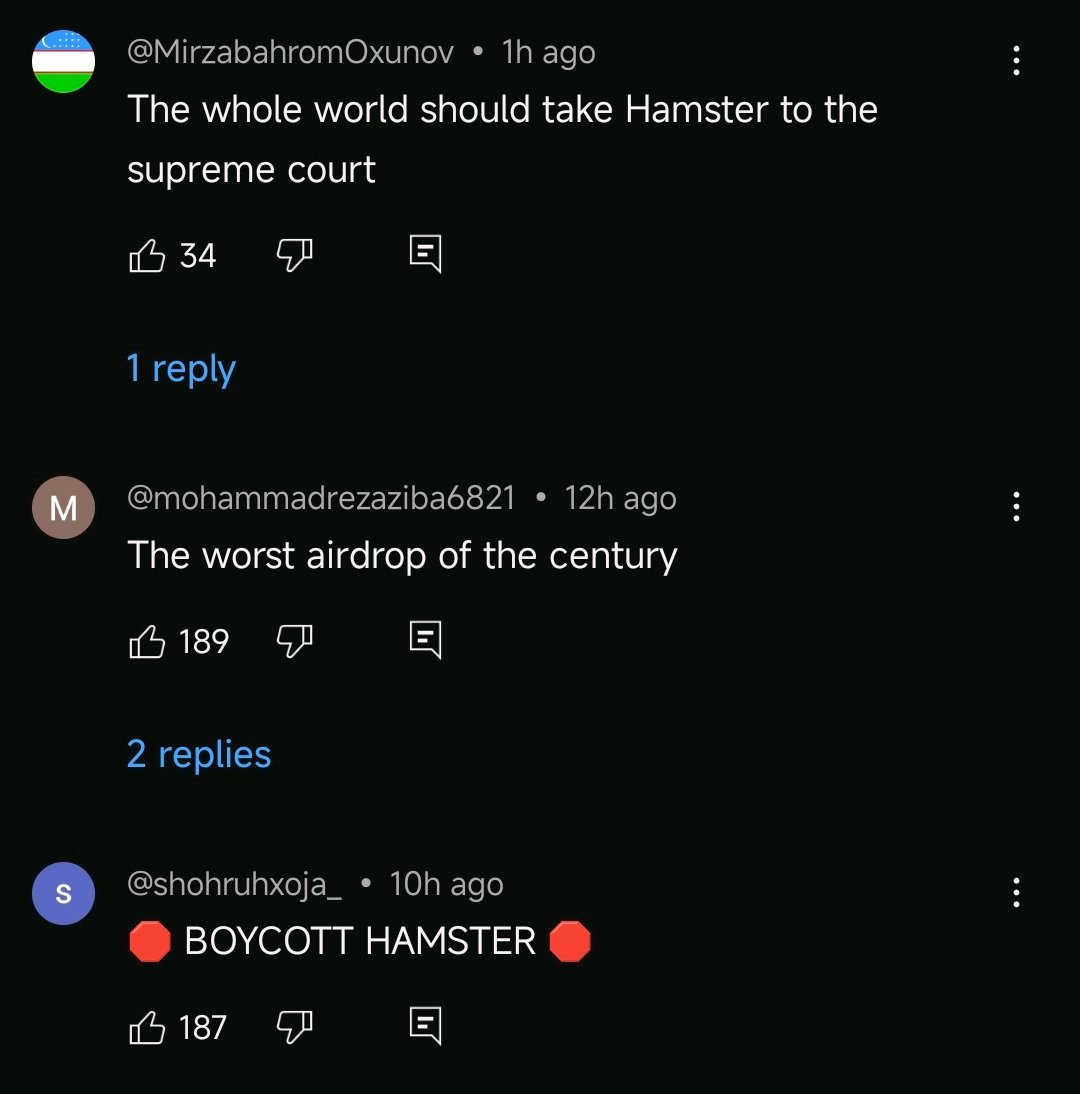Dislike the "worst airdrop" comment

click(294, 641)
